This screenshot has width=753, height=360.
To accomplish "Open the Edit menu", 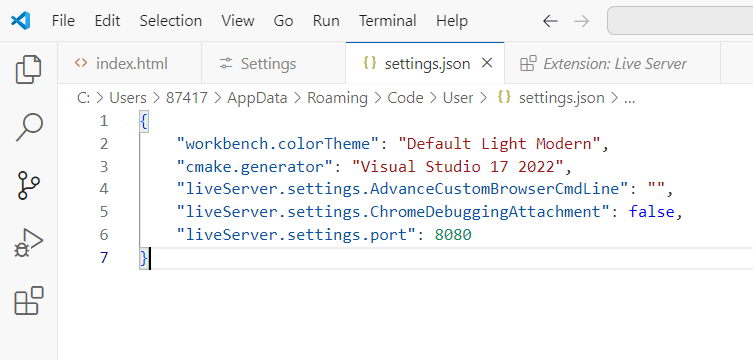I will [x=108, y=21].
